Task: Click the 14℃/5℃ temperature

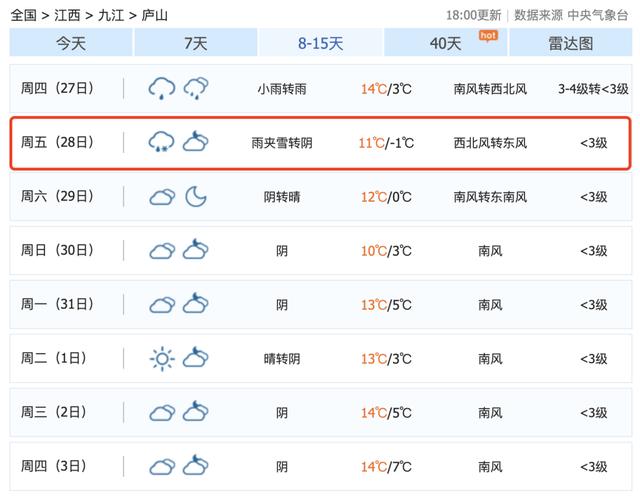Action: [386, 413]
